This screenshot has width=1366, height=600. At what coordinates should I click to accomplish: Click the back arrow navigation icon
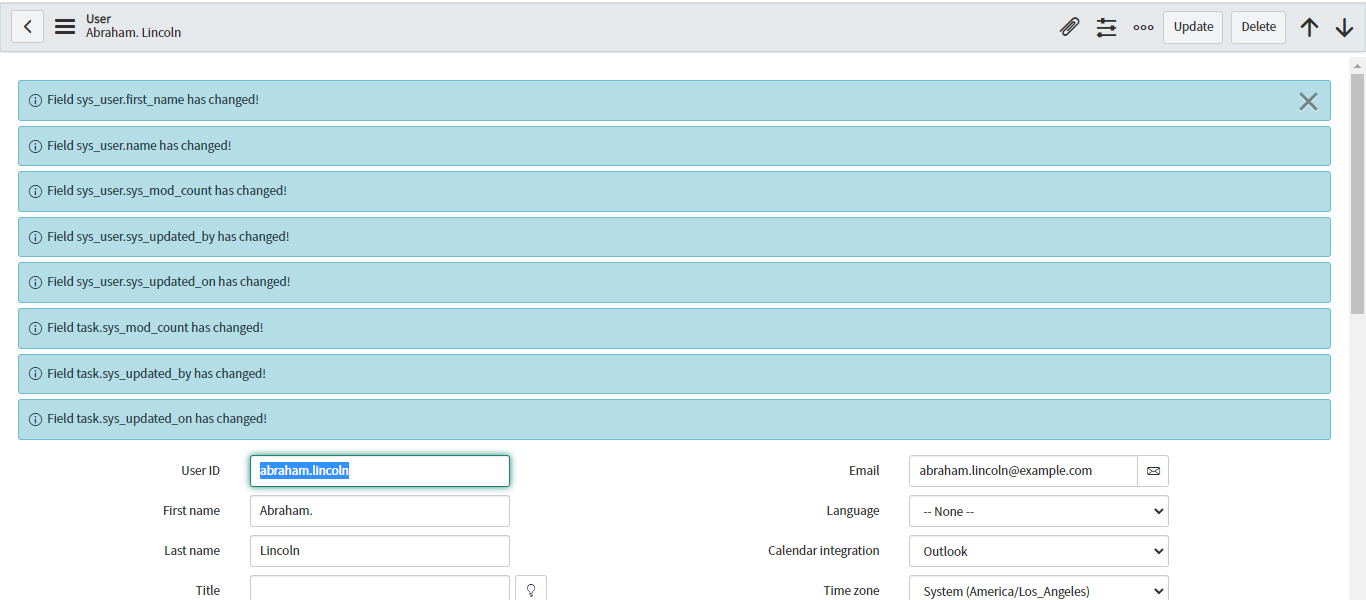click(x=27, y=26)
